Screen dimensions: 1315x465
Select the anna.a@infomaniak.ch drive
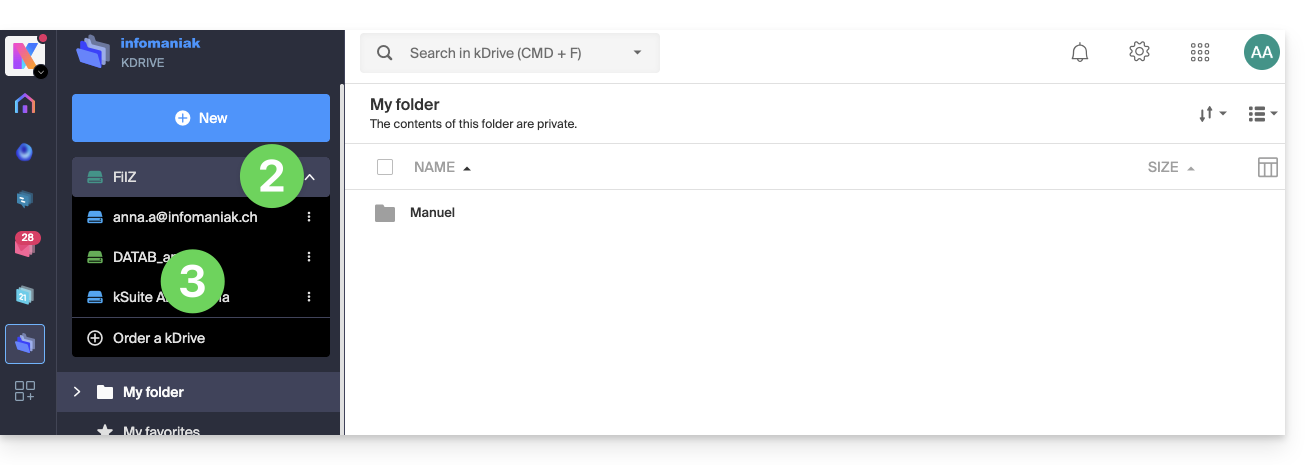(x=185, y=217)
